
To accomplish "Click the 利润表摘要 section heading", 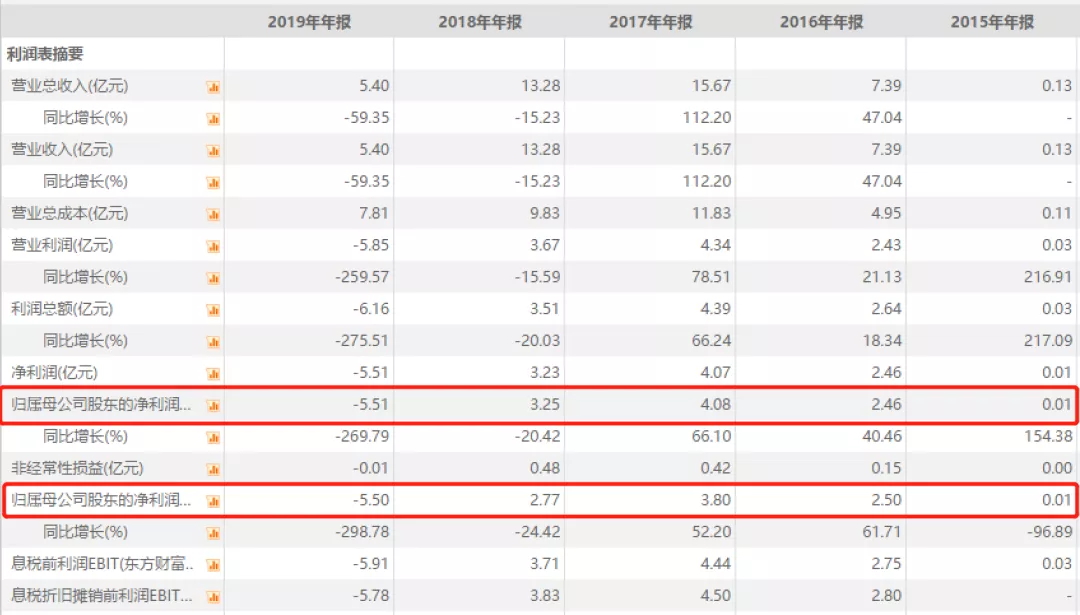I will tap(45, 54).
